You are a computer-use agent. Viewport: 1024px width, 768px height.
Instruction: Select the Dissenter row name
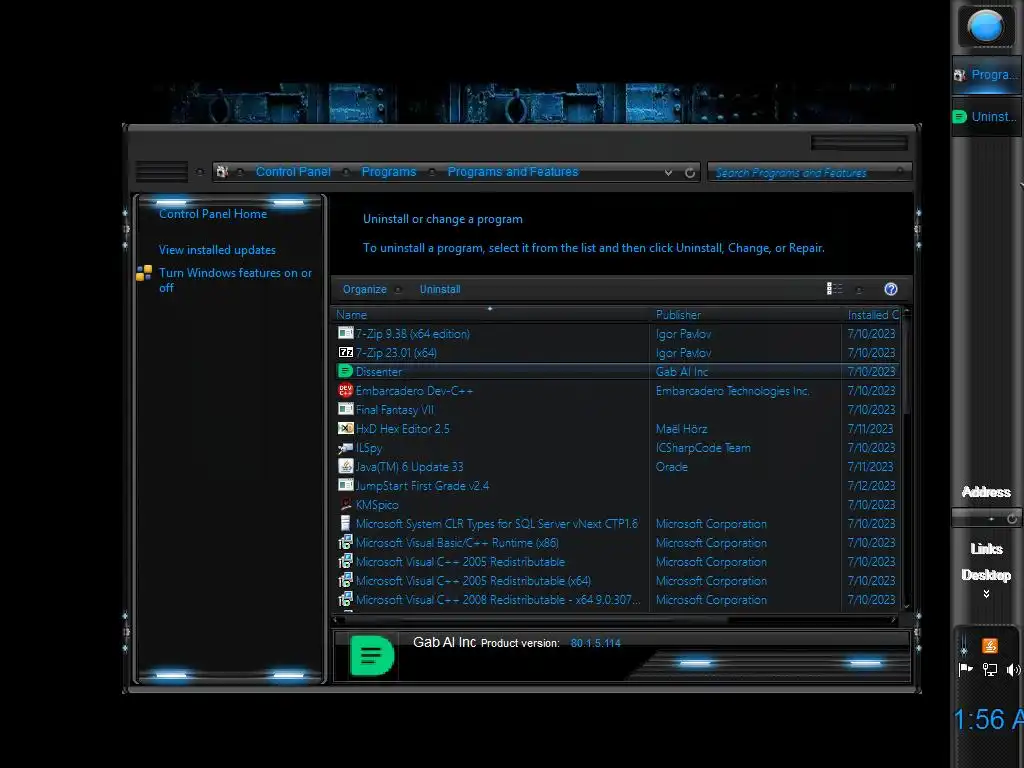click(378, 372)
